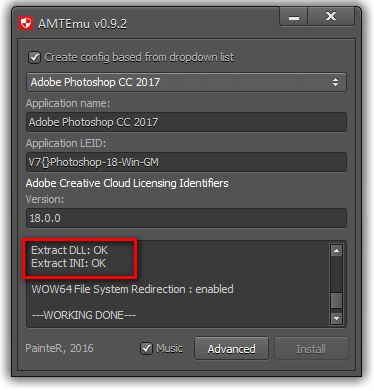Click the WORKING DONE line in log
This screenshot has width=374, height=391.
coord(84,315)
